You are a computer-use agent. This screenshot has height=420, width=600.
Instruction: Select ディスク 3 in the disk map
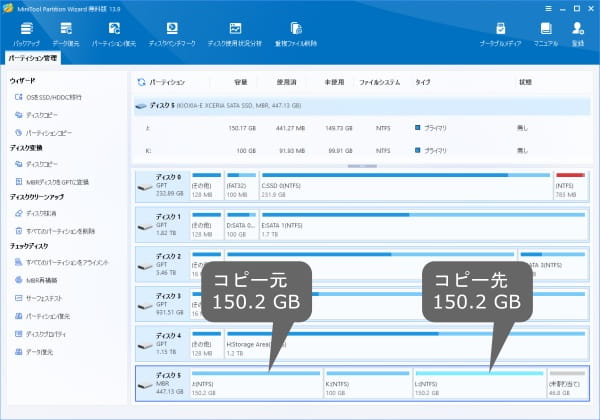pos(162,304)
